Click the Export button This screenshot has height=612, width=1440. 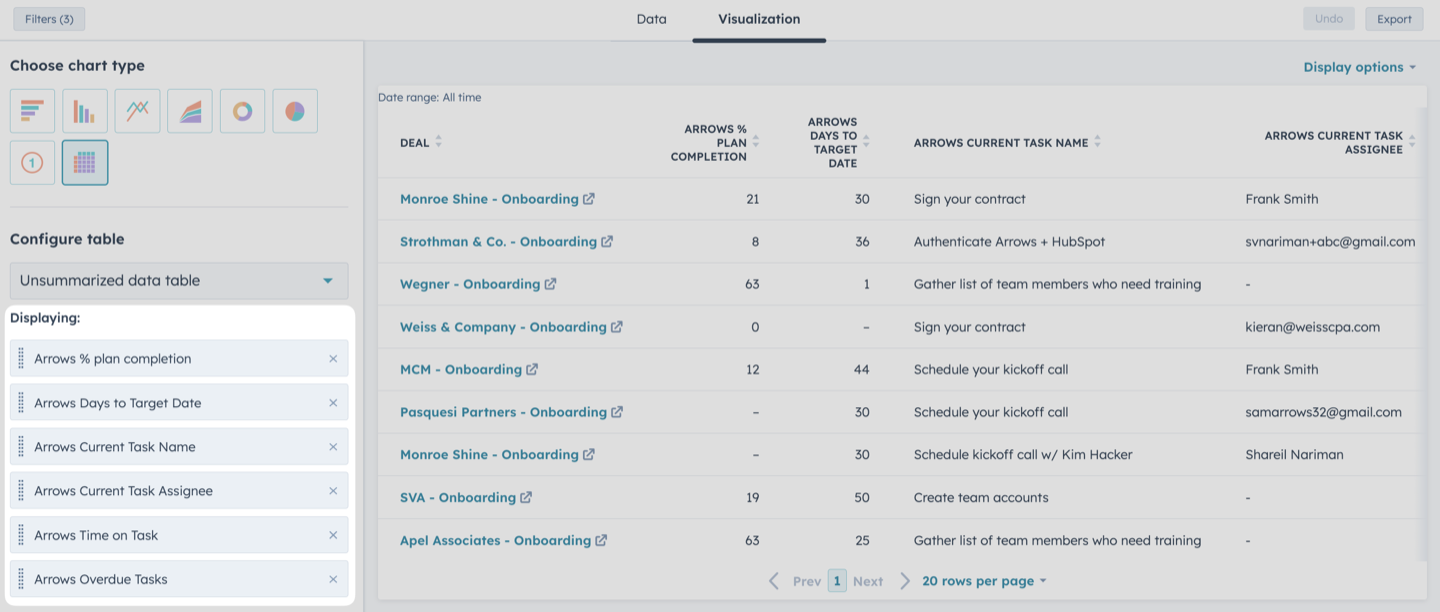1394,19
